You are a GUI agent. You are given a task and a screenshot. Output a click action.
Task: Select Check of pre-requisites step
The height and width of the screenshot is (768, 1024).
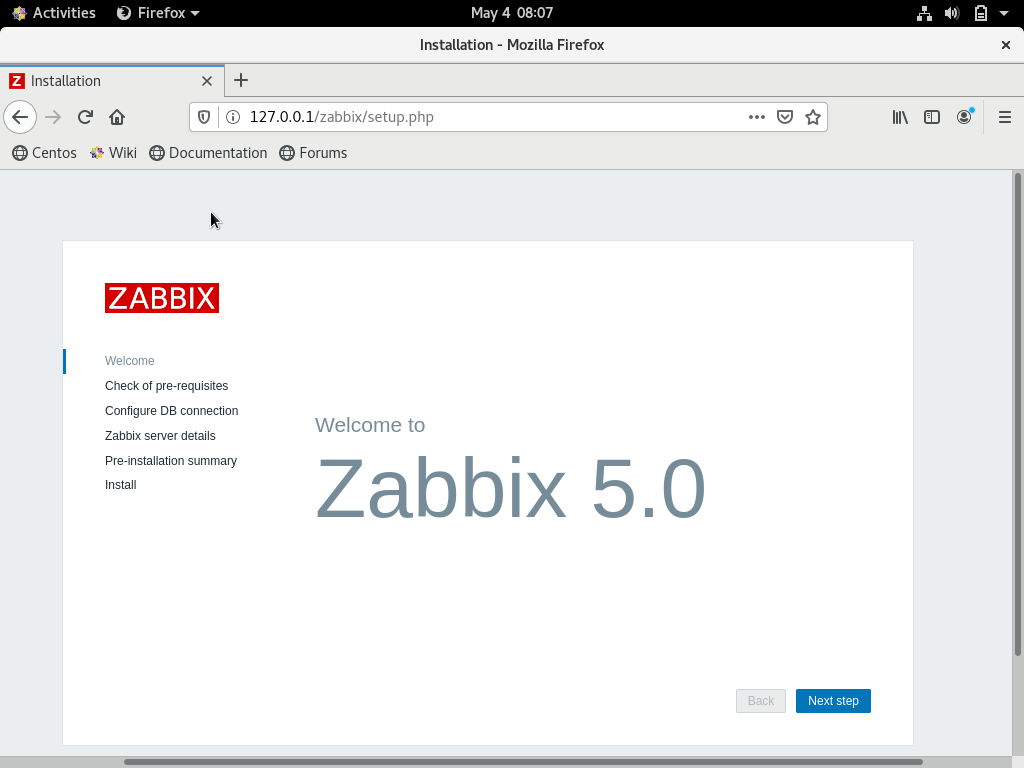(x=167, y=385)
